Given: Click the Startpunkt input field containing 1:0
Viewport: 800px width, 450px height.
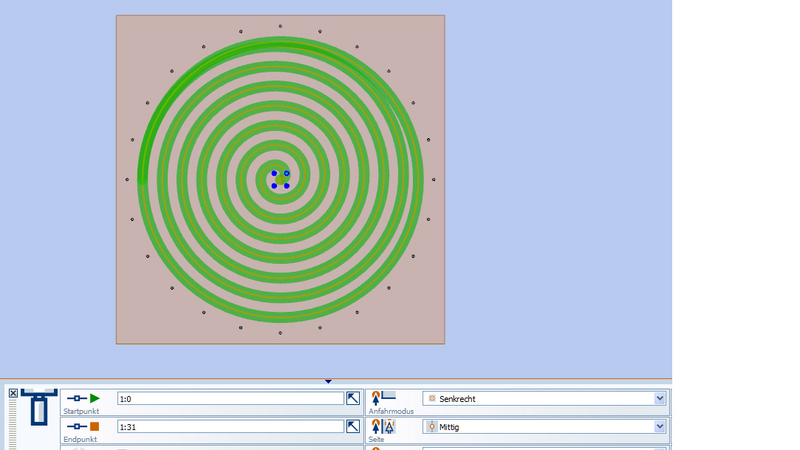Looking at the screenshot, I should pyautogui.click(x=230, y=398).
